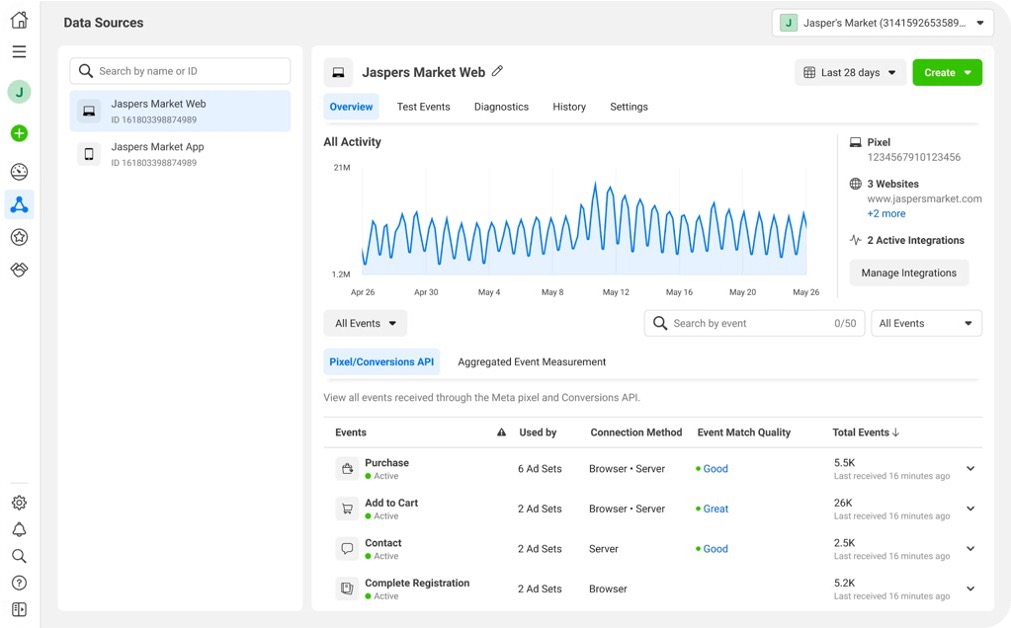This screenshot has height=628, width=1011.
Task: Click the Connection Method column header
Action: pyautogui.click(x=636, y=433)
